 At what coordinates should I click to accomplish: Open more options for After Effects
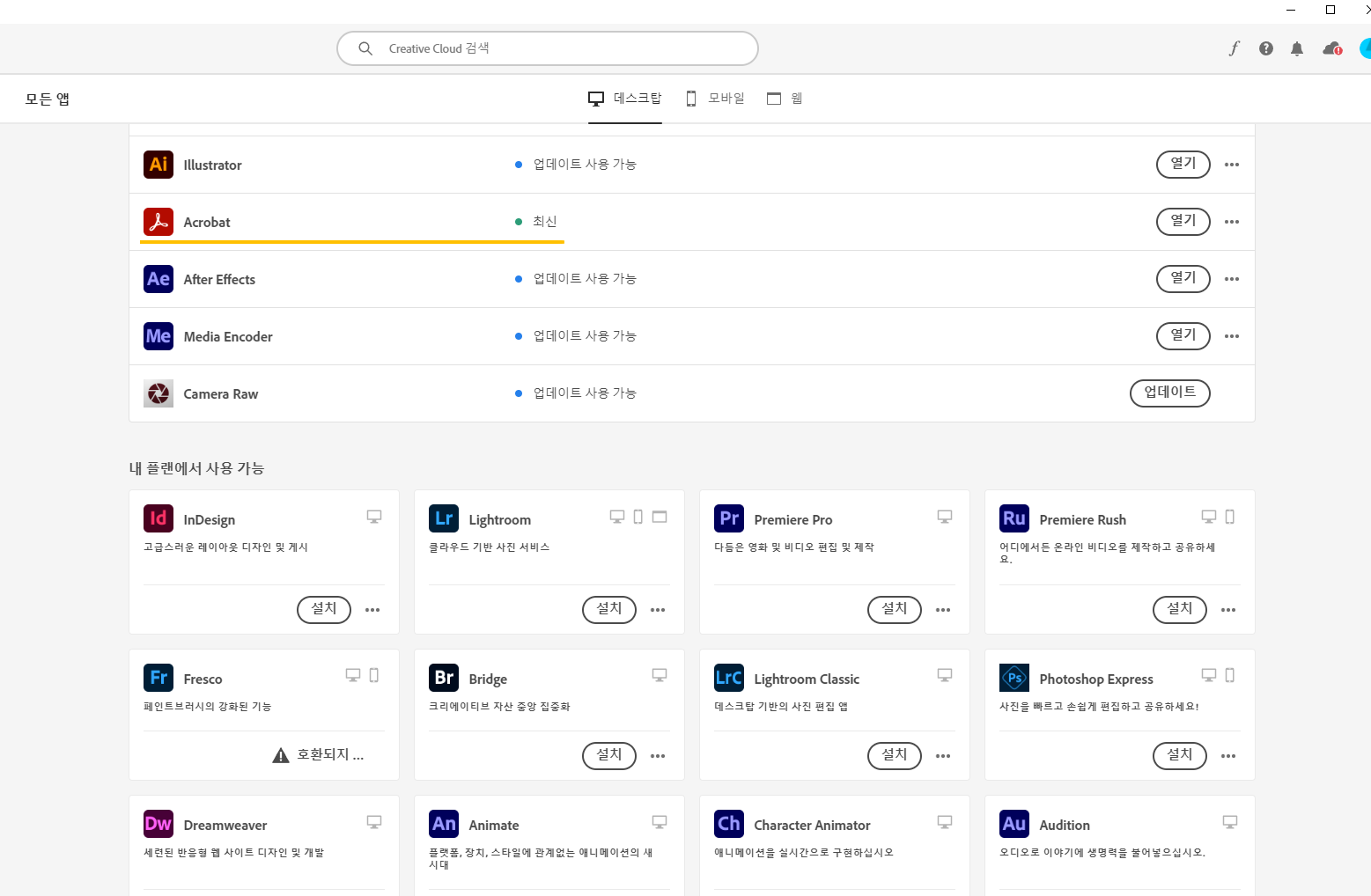point(1232,279)
